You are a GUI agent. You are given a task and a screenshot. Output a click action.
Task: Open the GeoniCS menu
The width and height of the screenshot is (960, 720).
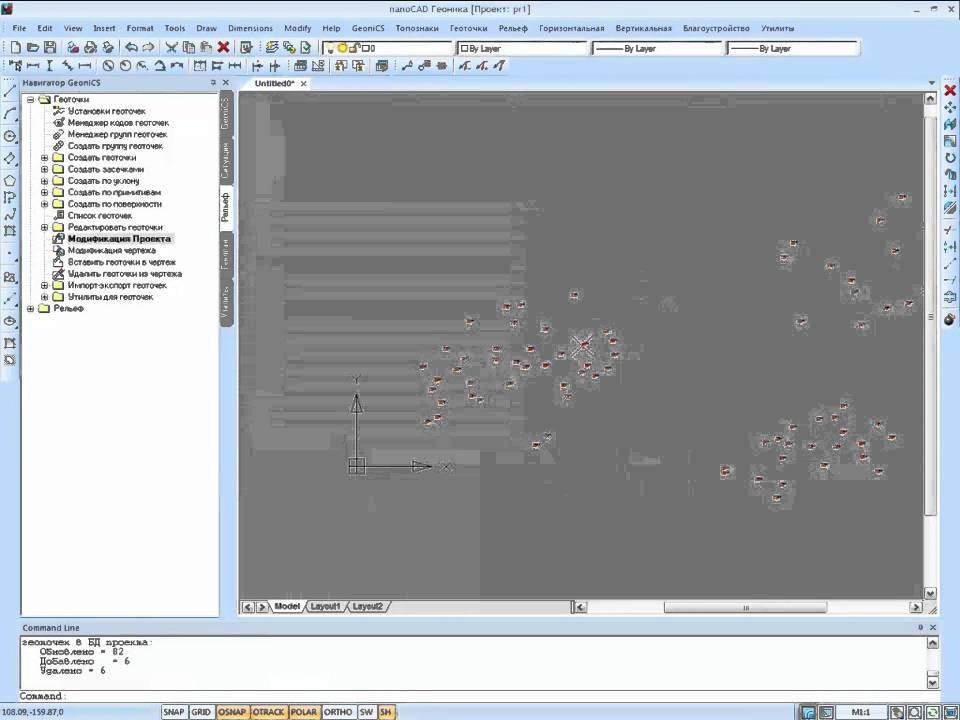click(368, 28)
